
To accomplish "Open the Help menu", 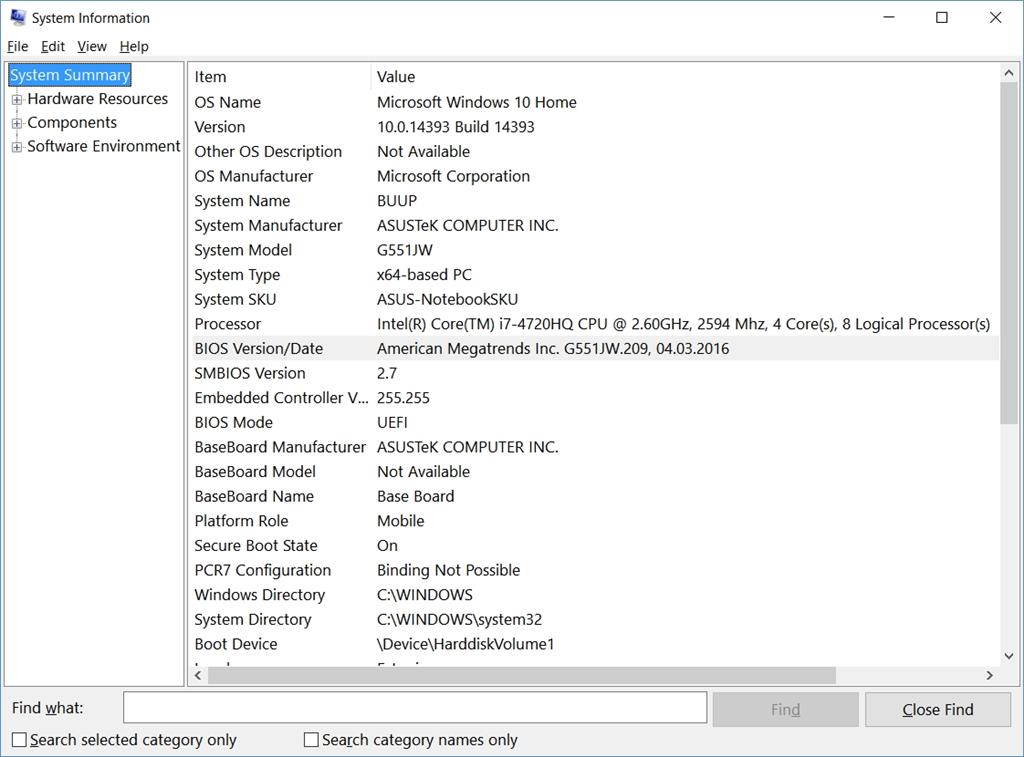I will click(x=134, y=46).
